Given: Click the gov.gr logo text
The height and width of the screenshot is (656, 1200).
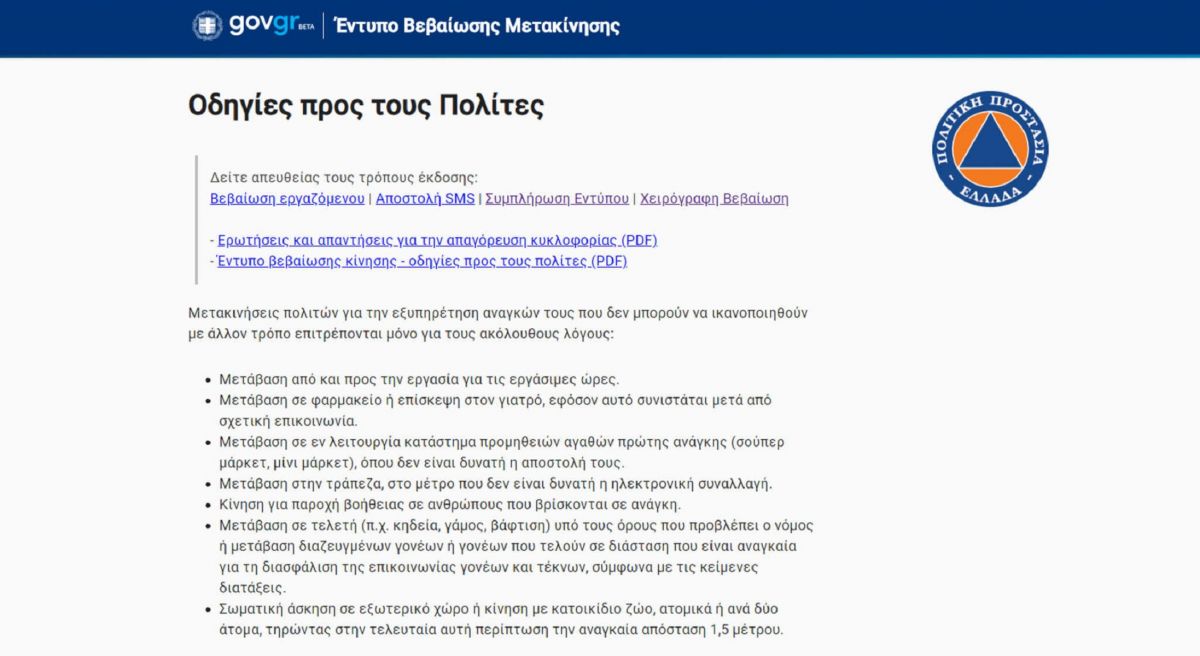Looking at the screenshot, I should pos(262,24).
